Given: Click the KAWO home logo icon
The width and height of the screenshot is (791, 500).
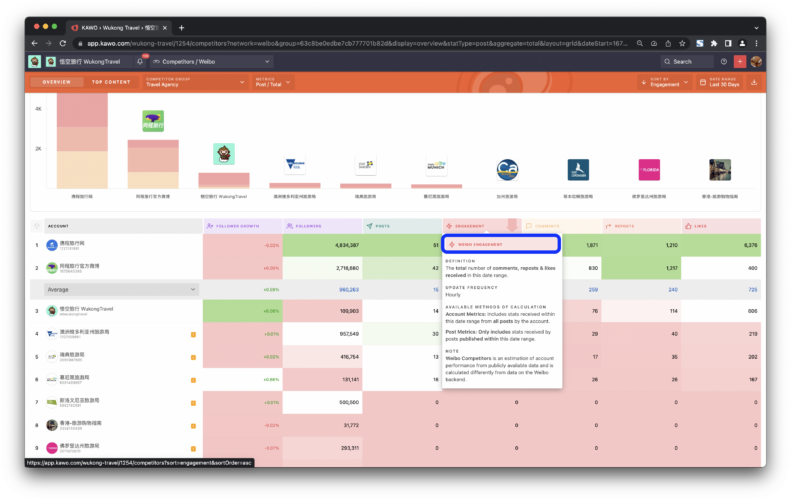Looking at the screenshot, I should coord(35,61).
